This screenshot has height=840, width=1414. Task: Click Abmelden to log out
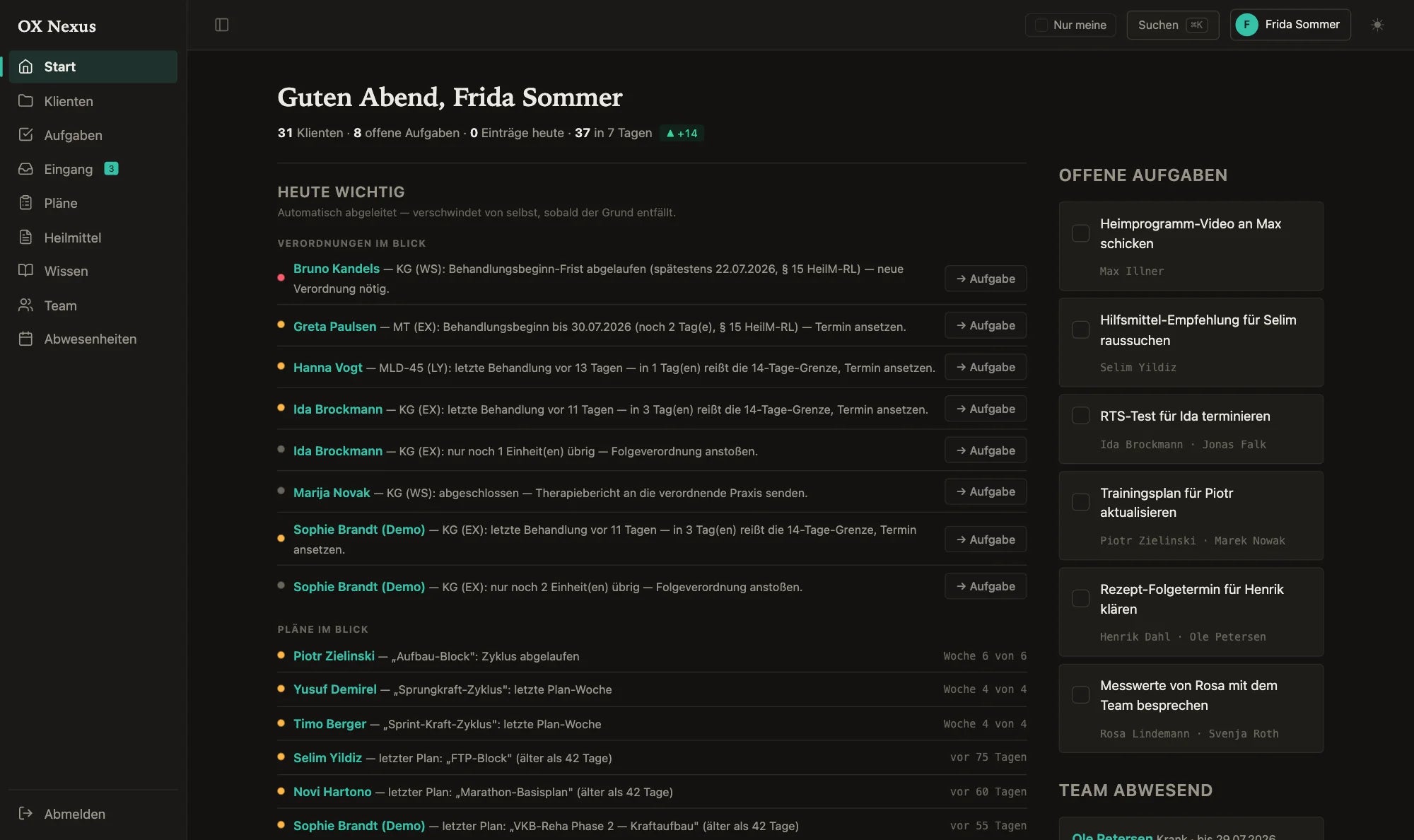[93, 814]
